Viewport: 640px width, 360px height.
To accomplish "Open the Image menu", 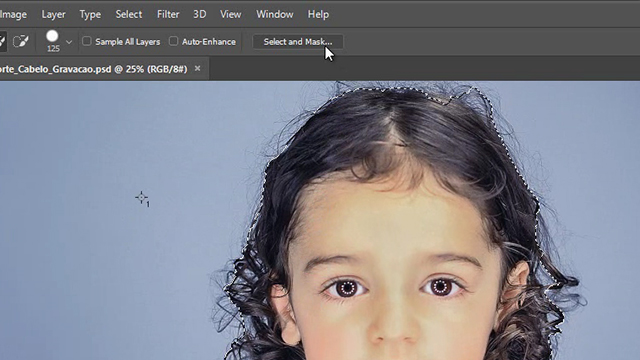I will pos(13,14).
